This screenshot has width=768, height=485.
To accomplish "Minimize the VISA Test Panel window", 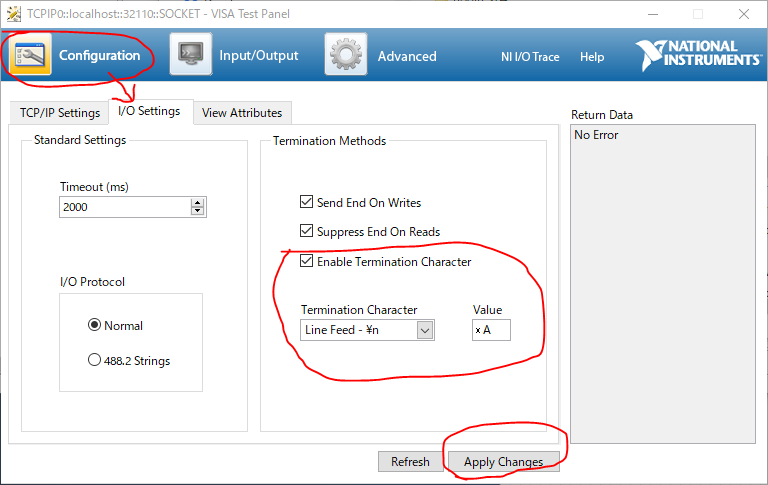I will (653, 14).
